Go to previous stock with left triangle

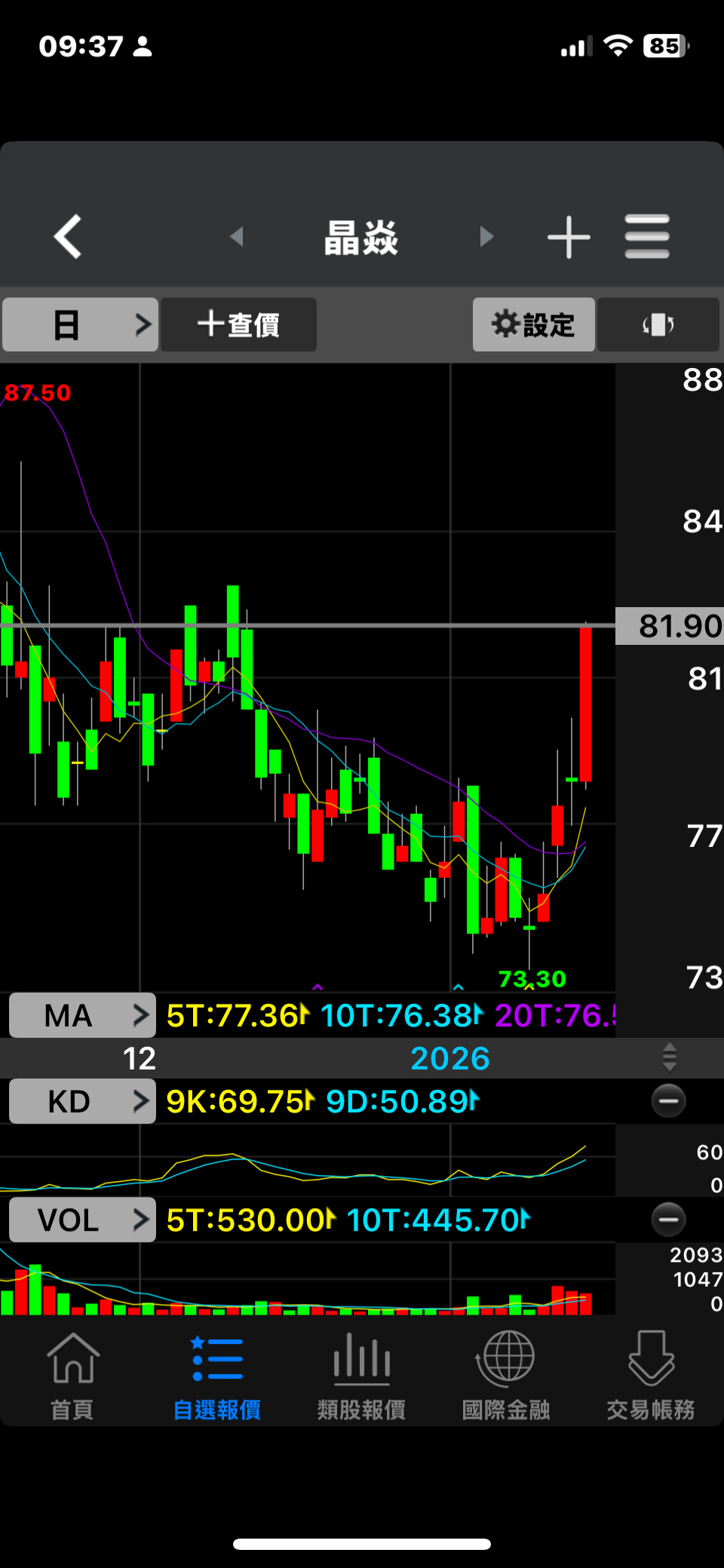coord(237,237)
